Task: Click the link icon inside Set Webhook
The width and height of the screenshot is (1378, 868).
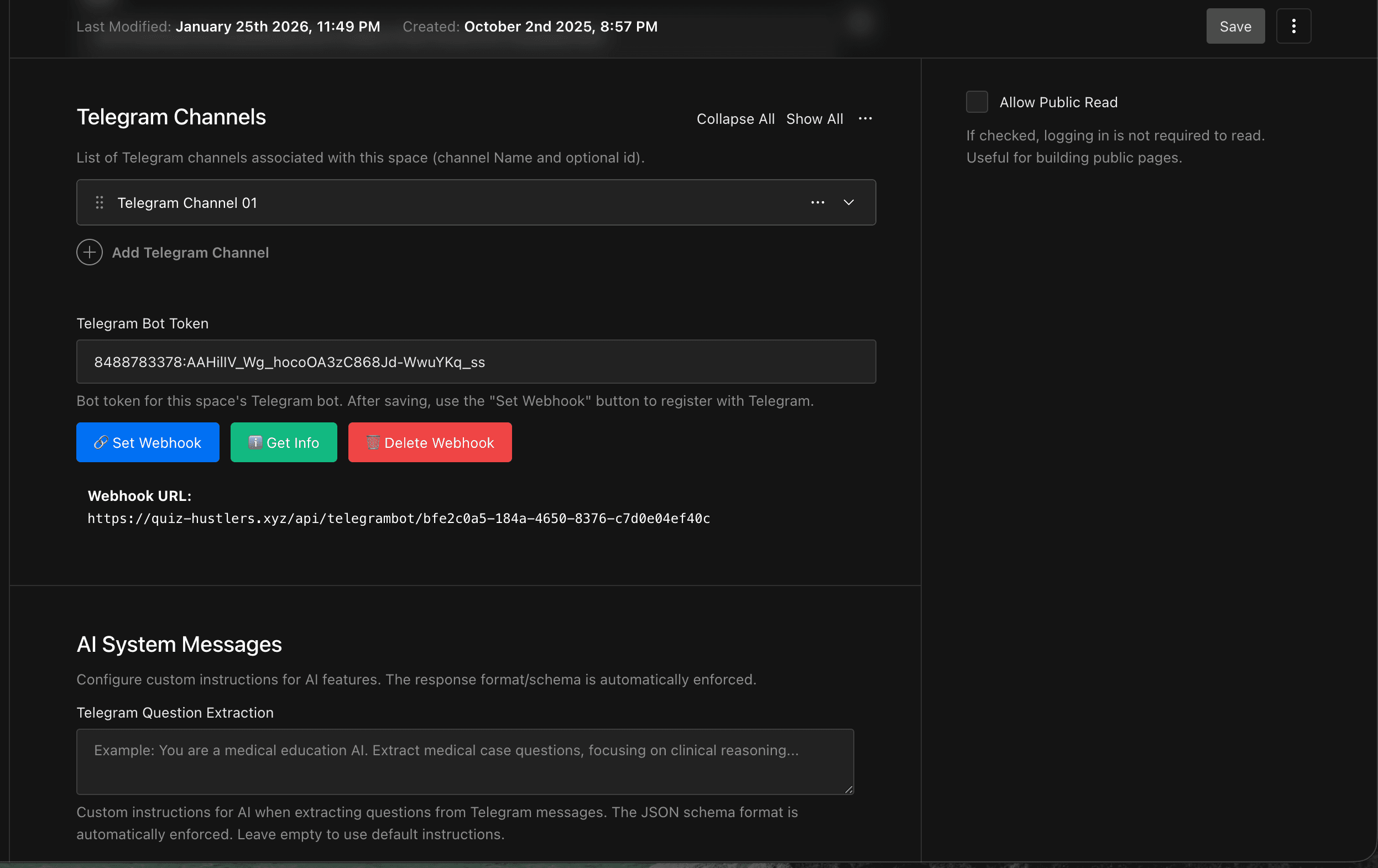Action: click(102, 442)
